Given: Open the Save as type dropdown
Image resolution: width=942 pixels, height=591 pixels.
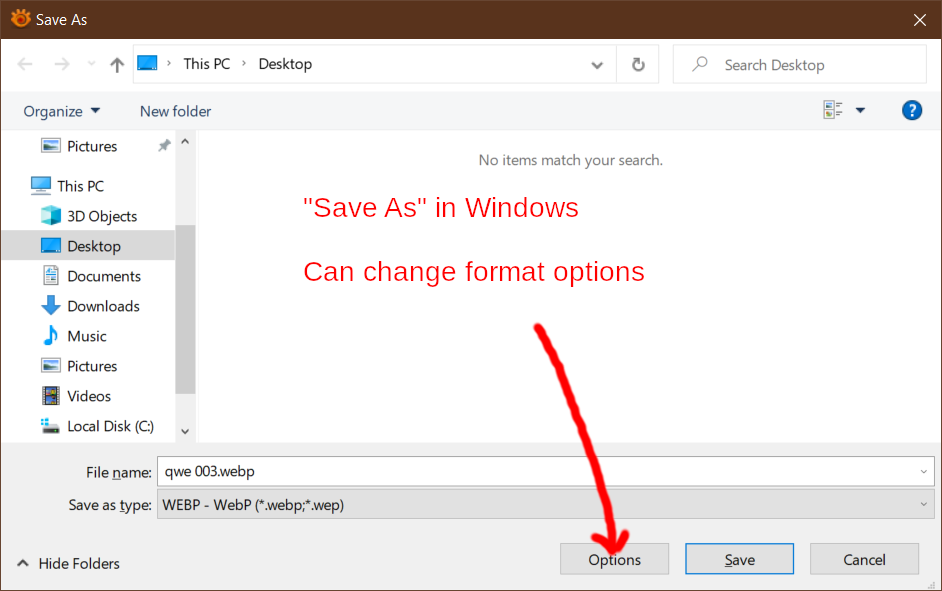Looking at the screenshot, I should click(x=545, y=505).
